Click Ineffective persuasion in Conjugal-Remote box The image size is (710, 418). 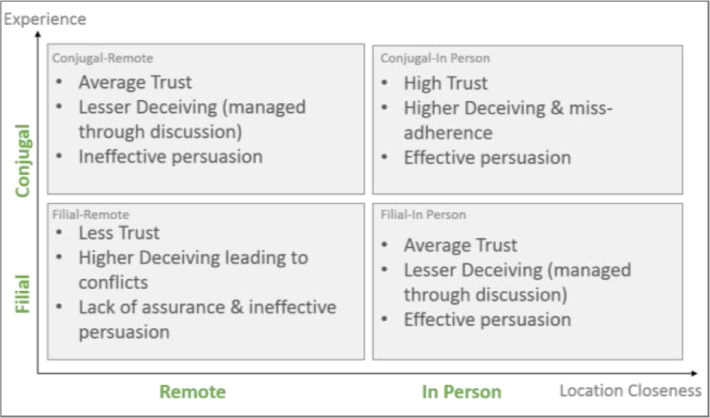(171, 157)
